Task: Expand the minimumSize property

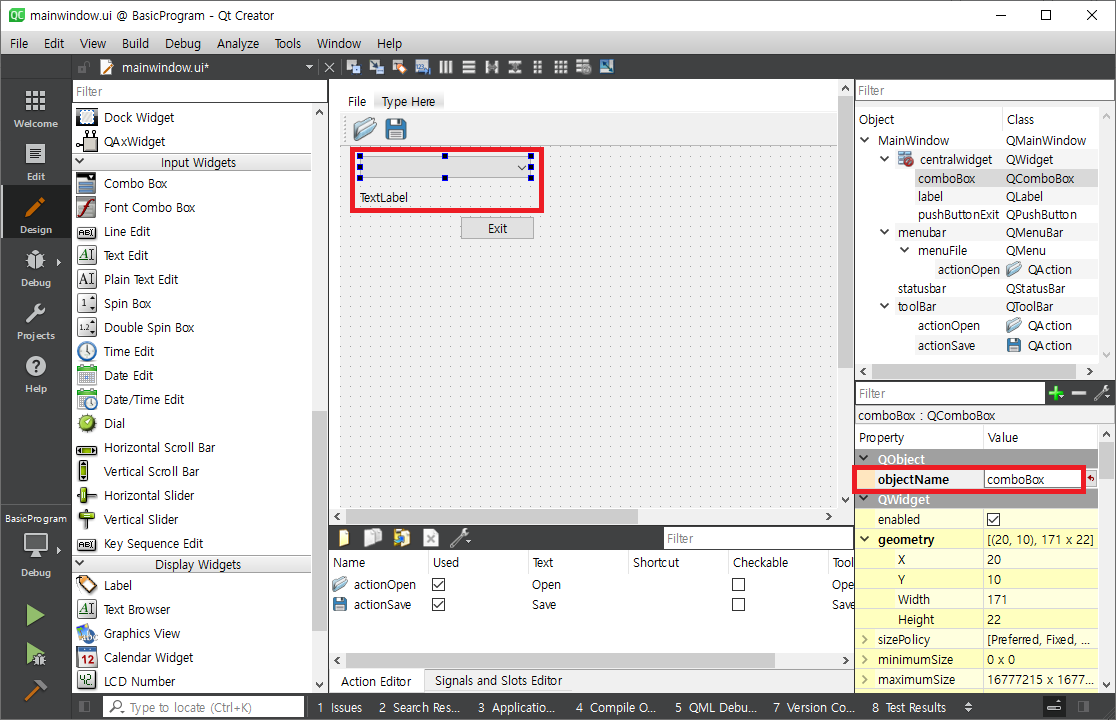Action: [865, 659]
